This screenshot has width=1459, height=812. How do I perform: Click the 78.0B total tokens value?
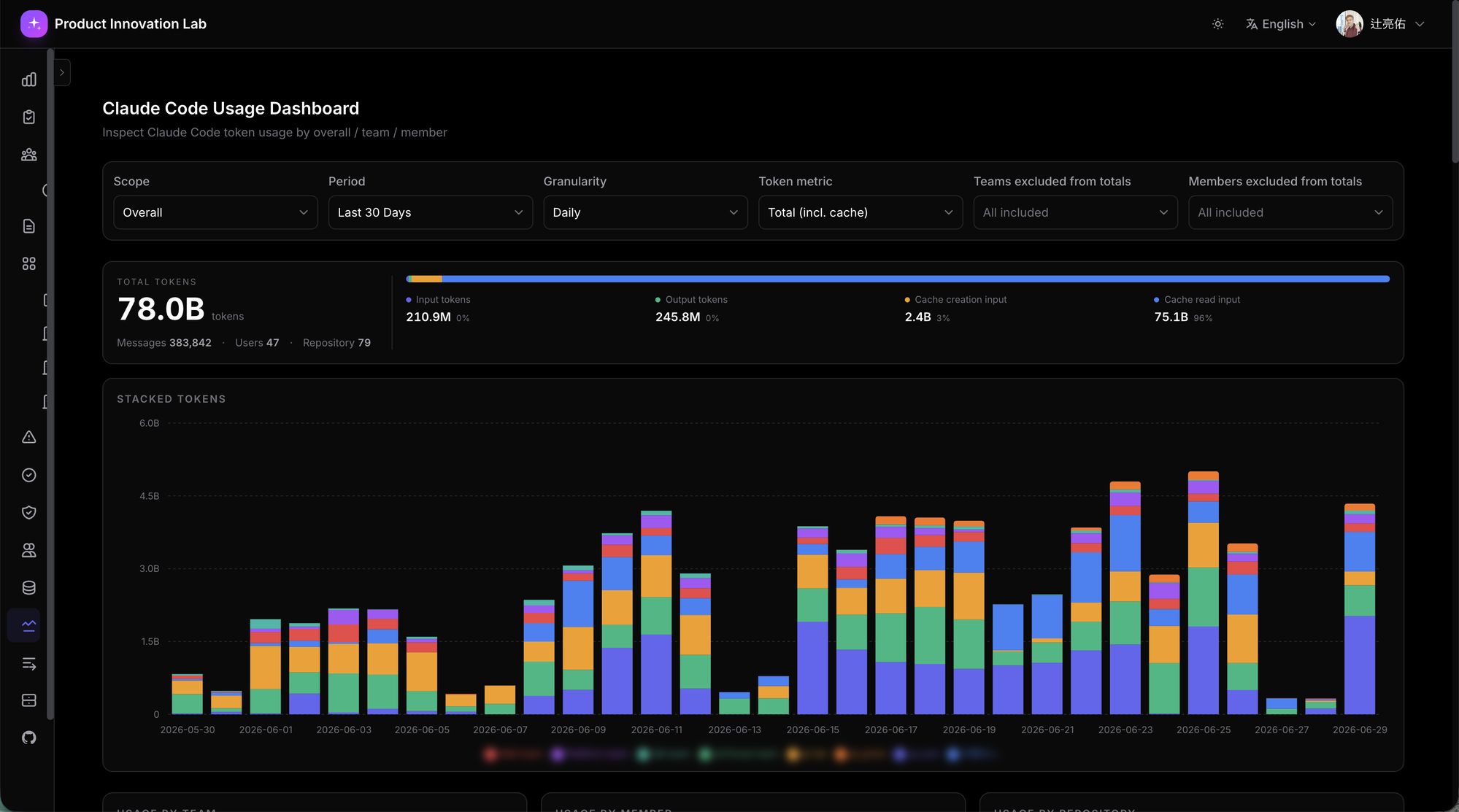161,309
